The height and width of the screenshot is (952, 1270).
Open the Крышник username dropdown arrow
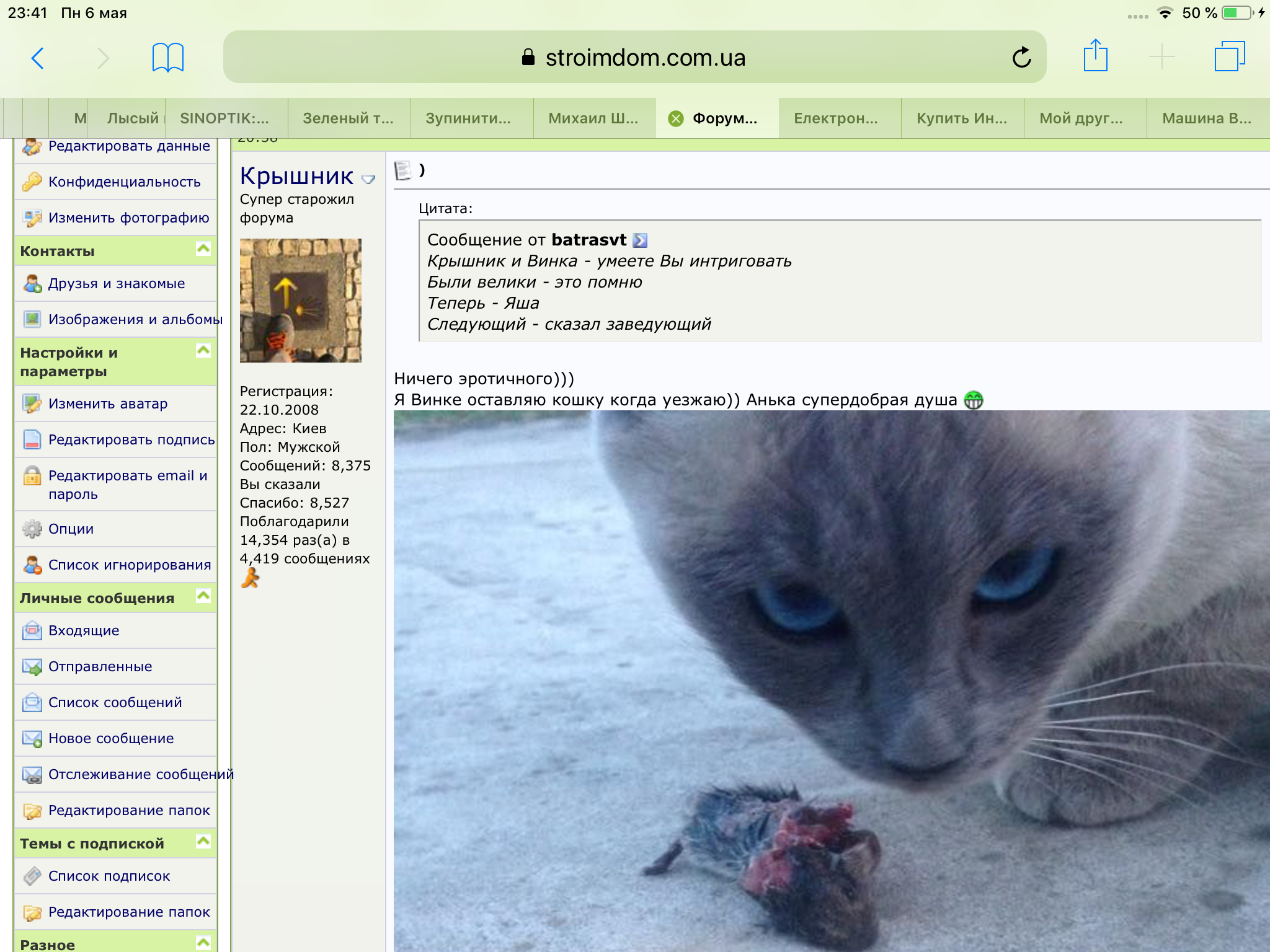[x=368, y=180]
